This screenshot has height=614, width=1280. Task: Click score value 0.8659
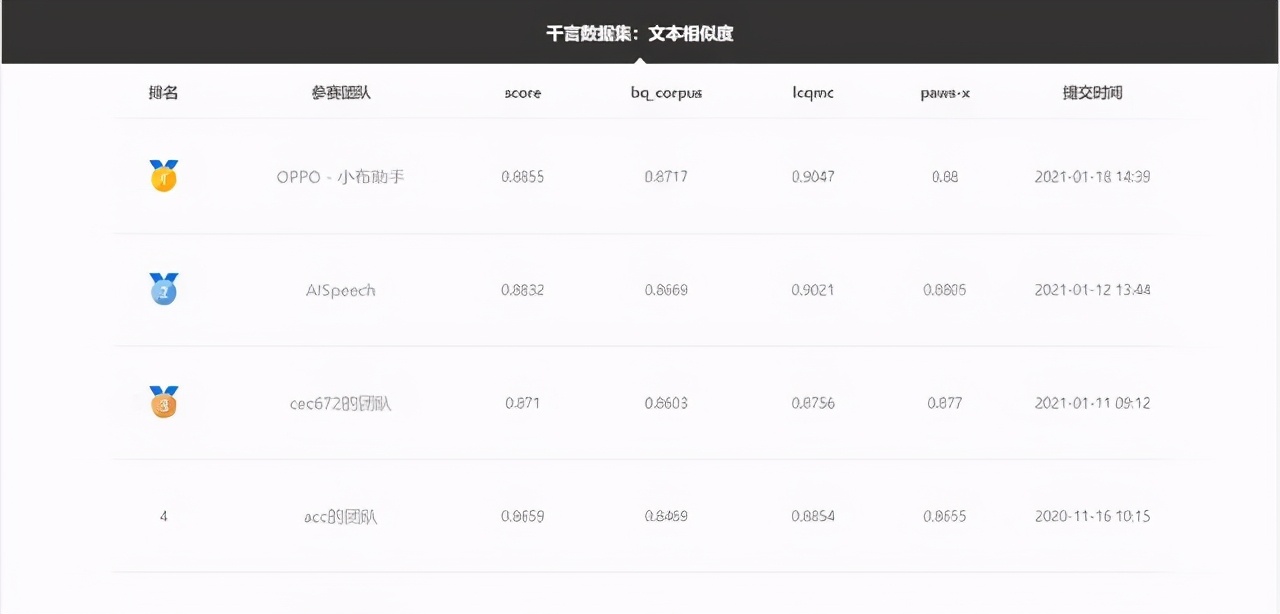tap(522, 516)
